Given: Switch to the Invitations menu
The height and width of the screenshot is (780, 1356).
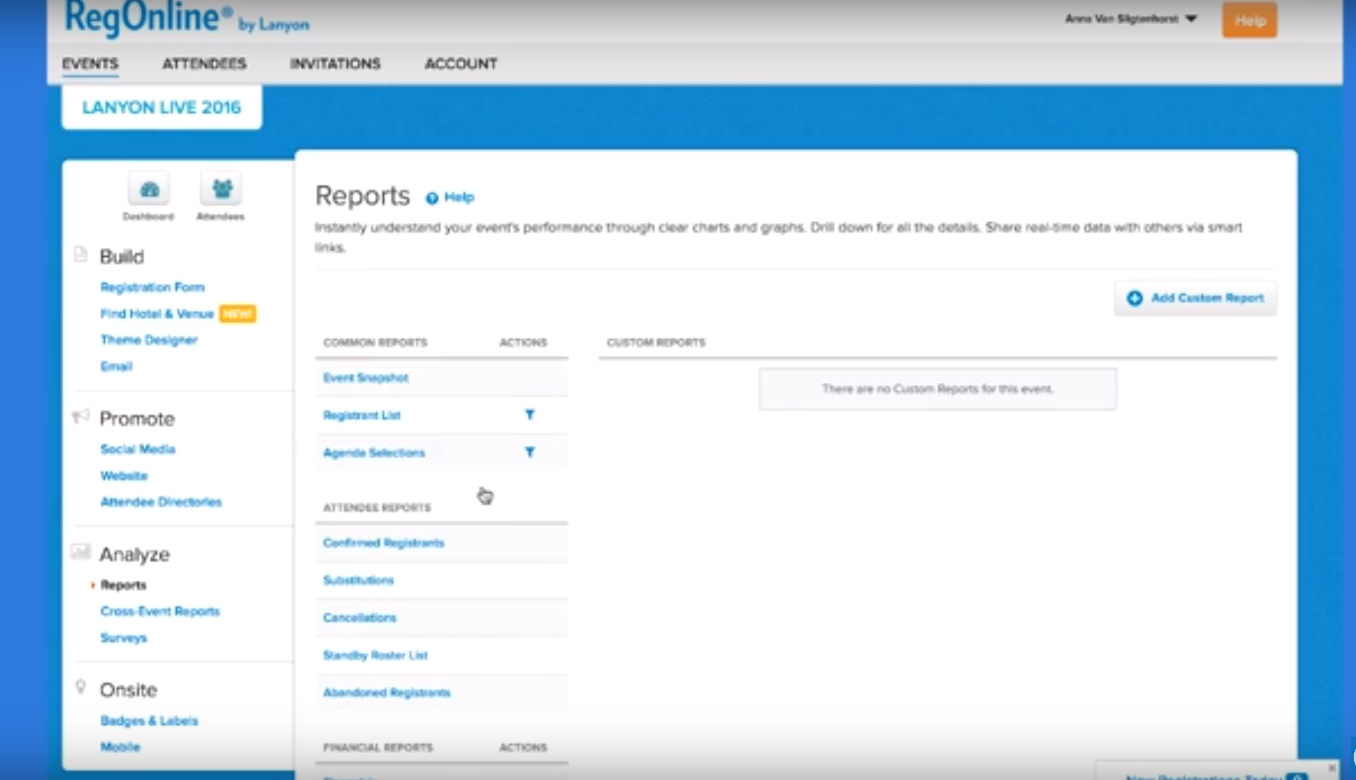Looking at the screenshot, I should tap(335, 64).
